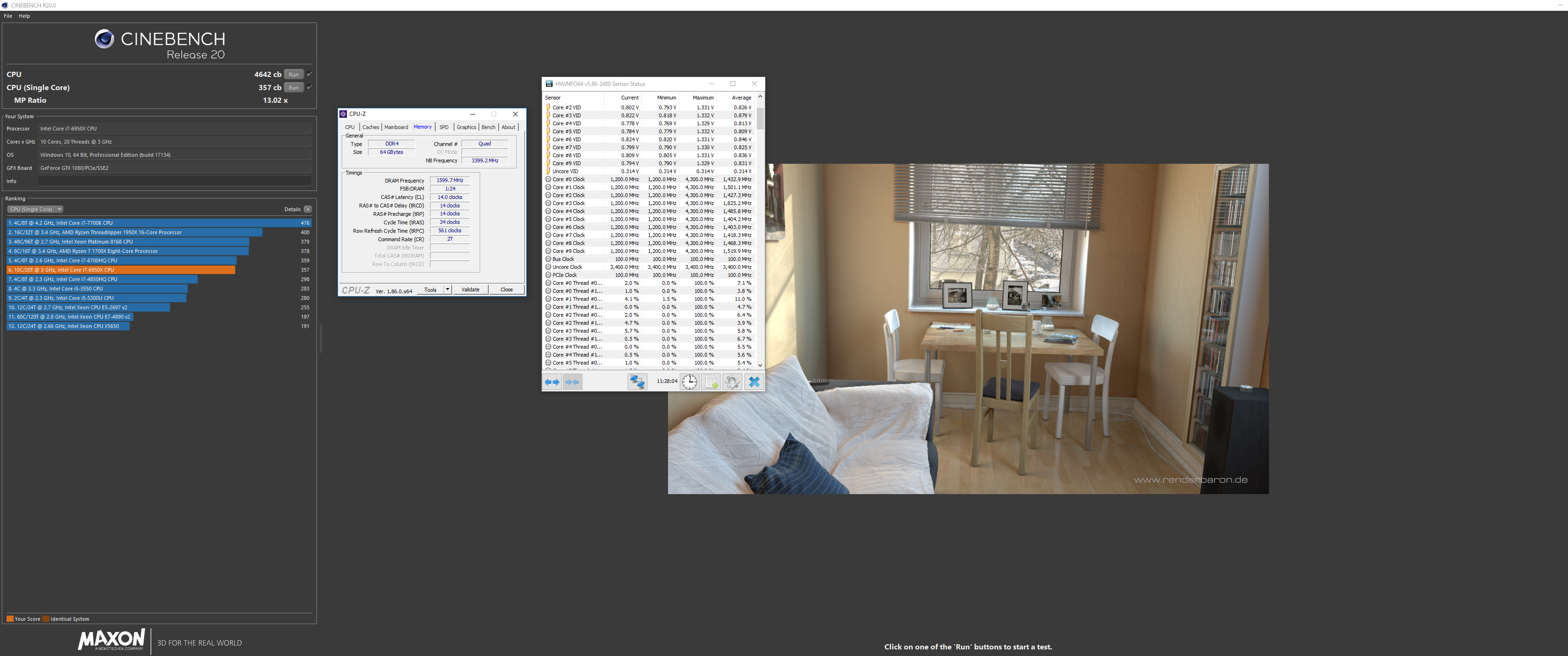This screenshot has width=1568, height=656.
Task: Click blue X close sensors icon
Action: coord(754,381)
